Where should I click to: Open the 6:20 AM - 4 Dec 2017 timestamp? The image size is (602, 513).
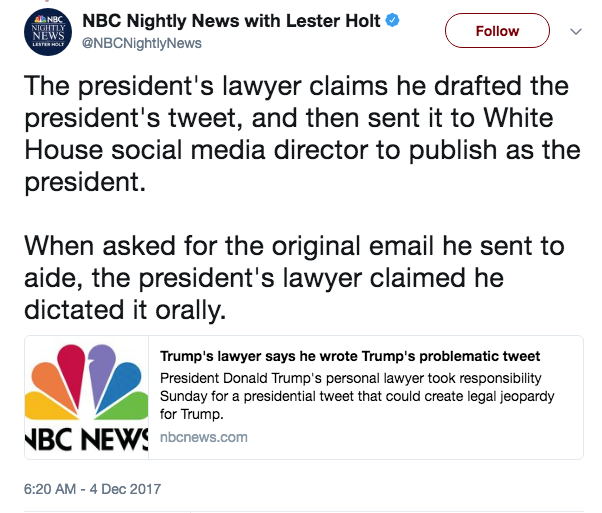click(93, 489)
